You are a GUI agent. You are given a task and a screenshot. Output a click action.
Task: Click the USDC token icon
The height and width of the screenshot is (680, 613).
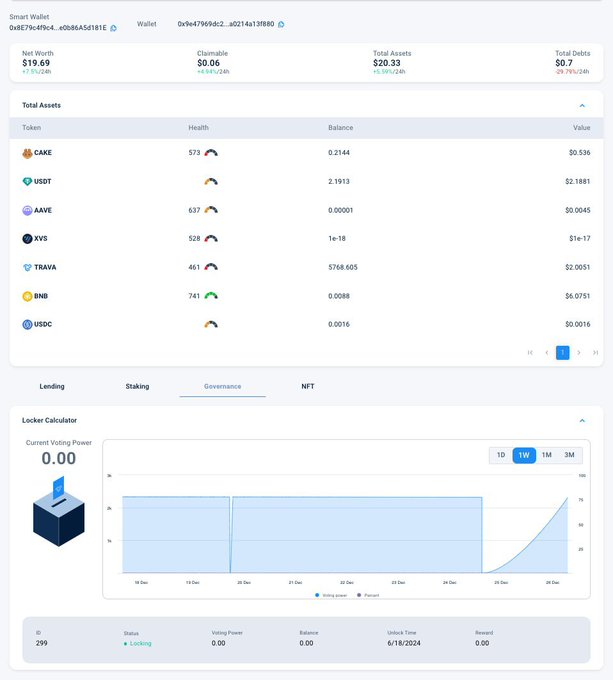tap(27, 324)
